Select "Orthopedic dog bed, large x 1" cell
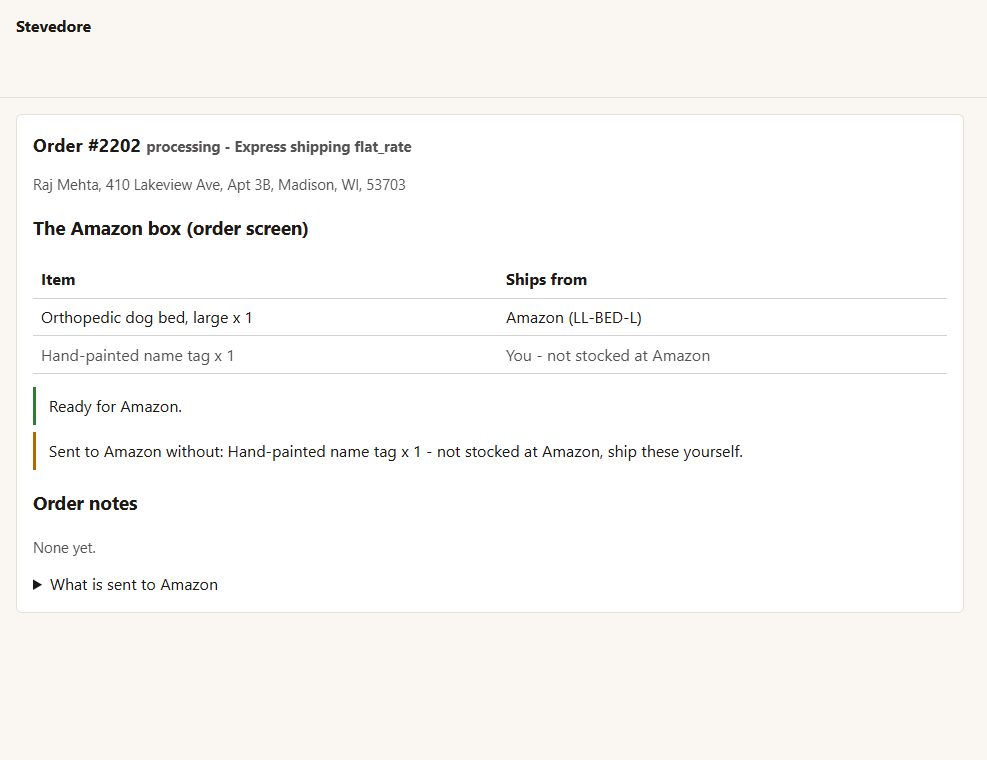The width and height of the screenshot is (987, 760). pyautogui.click(x=265, y=317)
